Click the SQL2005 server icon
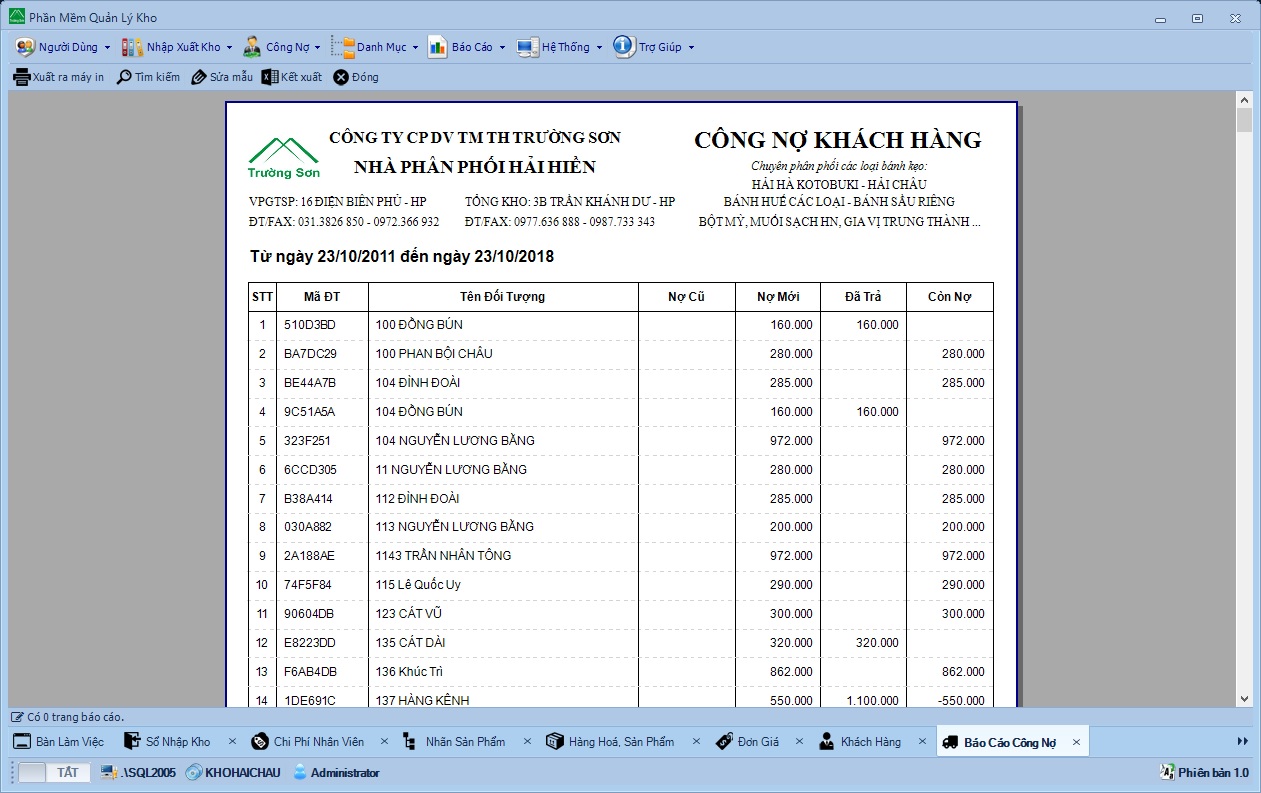Viewport: 1261px width, 793px height. [x=110, y=772]
